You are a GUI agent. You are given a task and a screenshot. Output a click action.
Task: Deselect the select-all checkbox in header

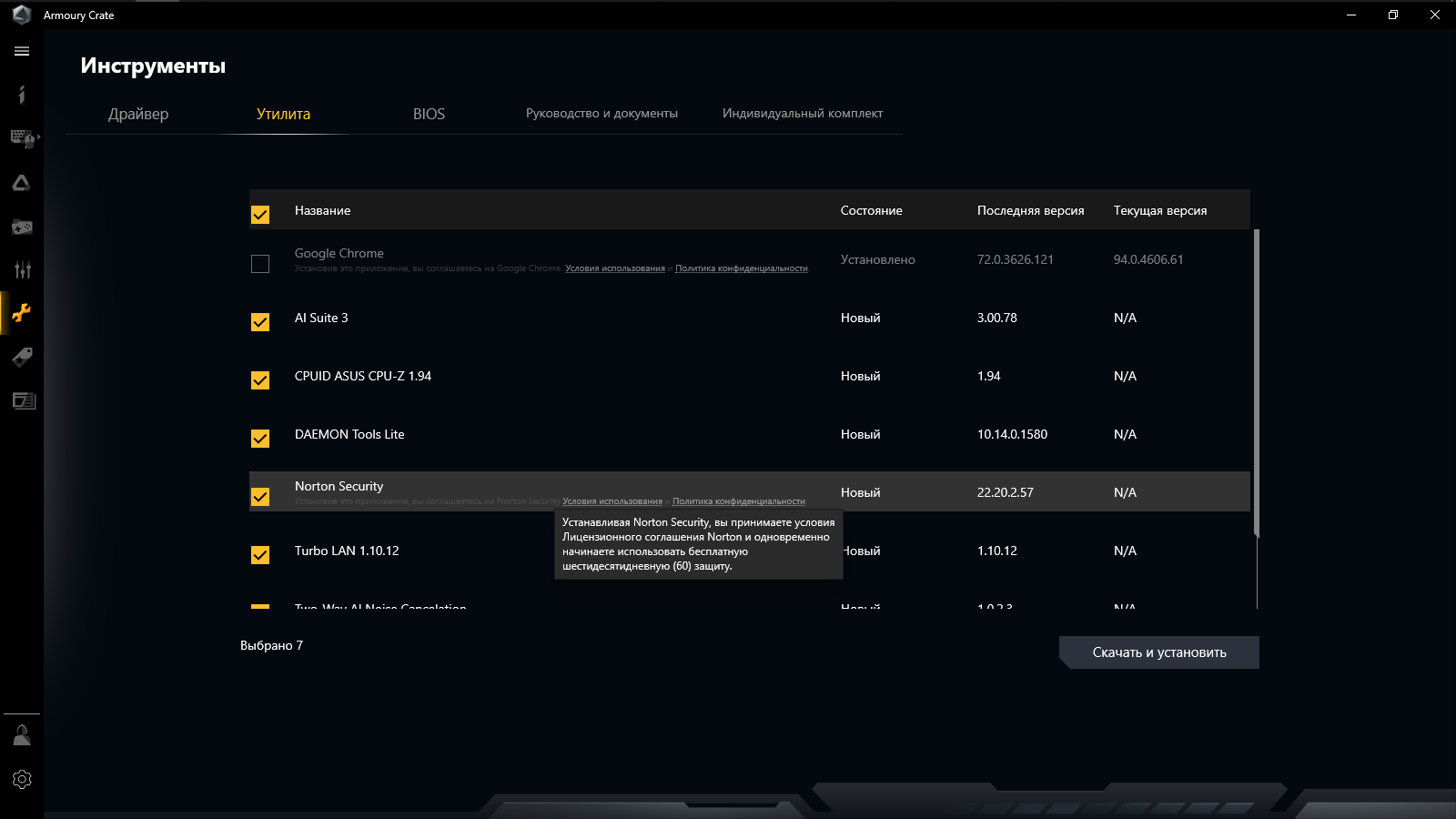(260, 215)
